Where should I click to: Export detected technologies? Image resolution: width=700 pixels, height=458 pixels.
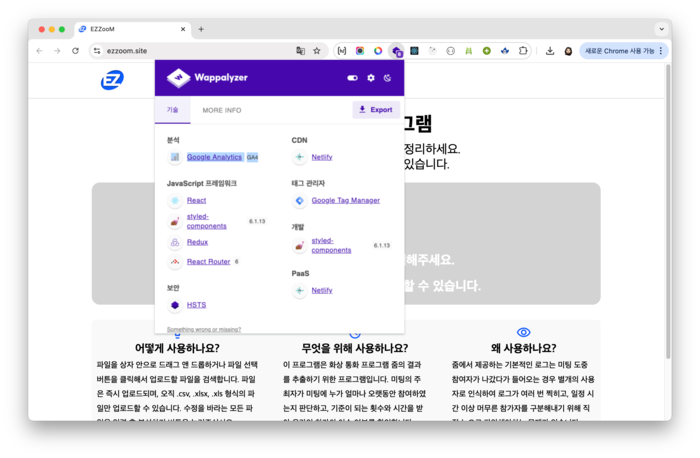pos(376,109)
